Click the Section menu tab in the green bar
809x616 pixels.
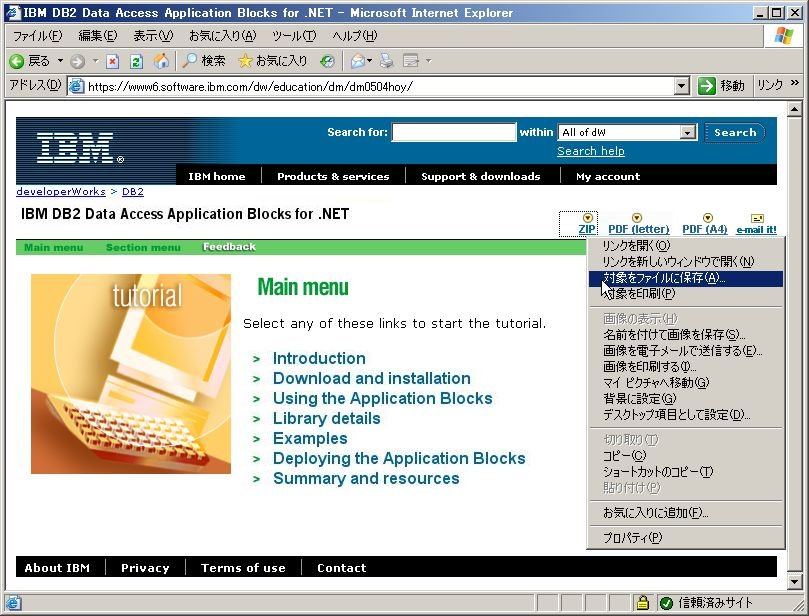(143, 248)
